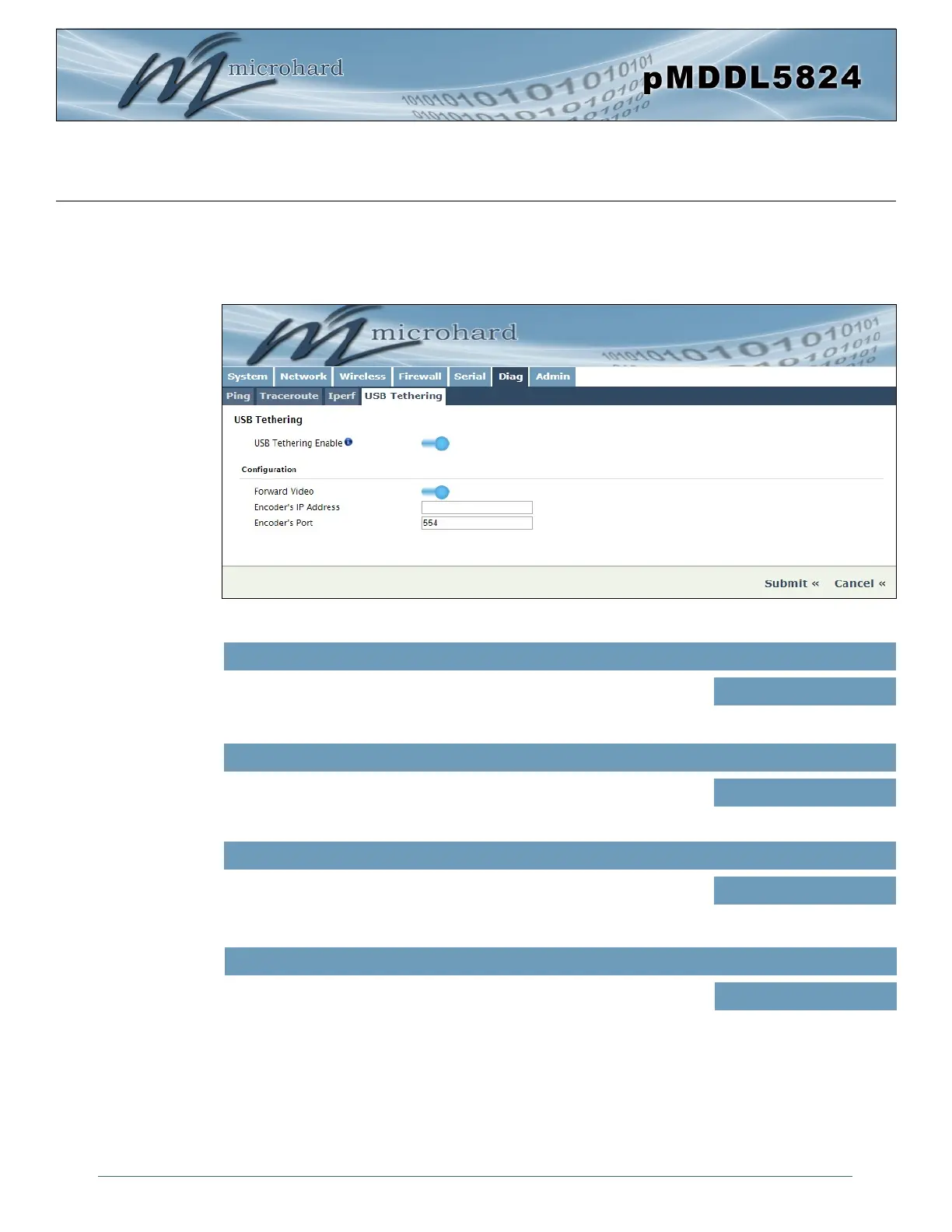Switch to the Iperf sub-tab
The height and width of the screenshot is (1232, 952).
341,396
